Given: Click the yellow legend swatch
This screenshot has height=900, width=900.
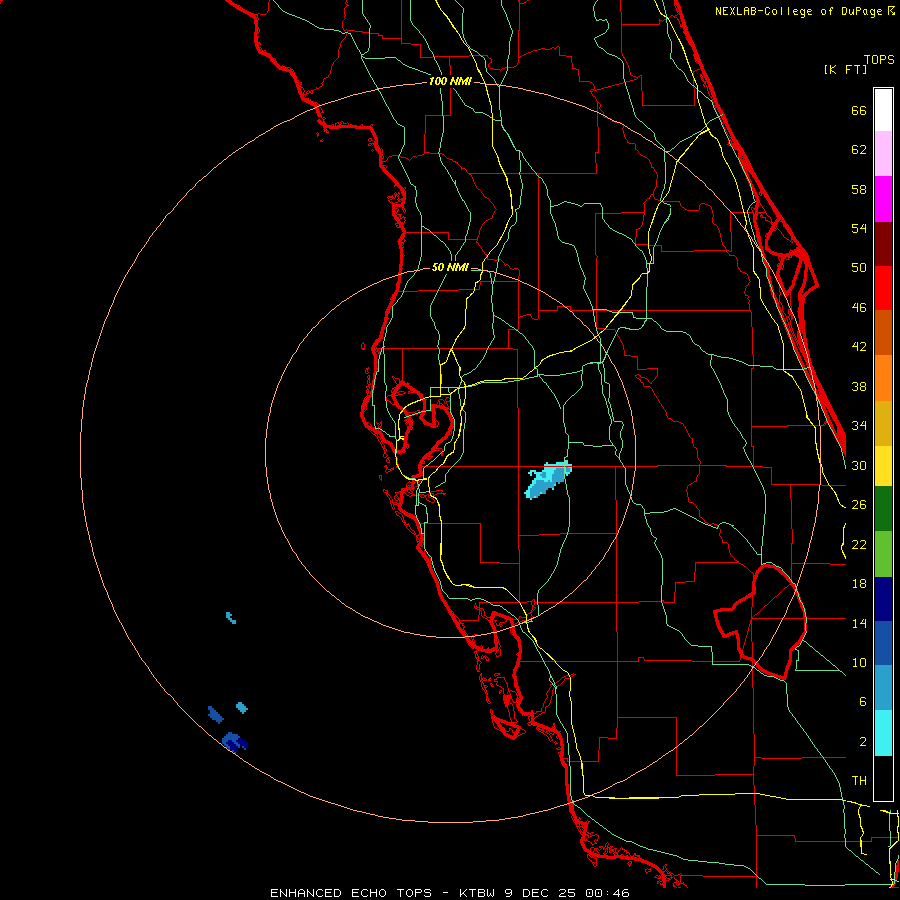Looking at the screenshot, I should 883,466.
